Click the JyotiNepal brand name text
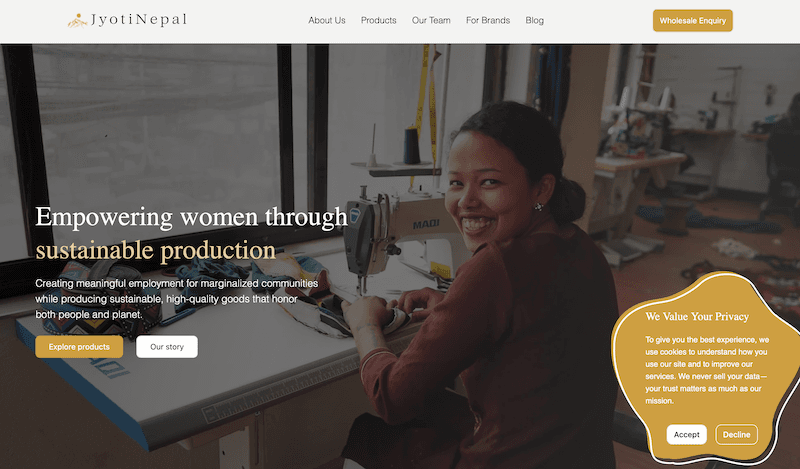This screenshot has height=469, width=800. click(138, 20)
